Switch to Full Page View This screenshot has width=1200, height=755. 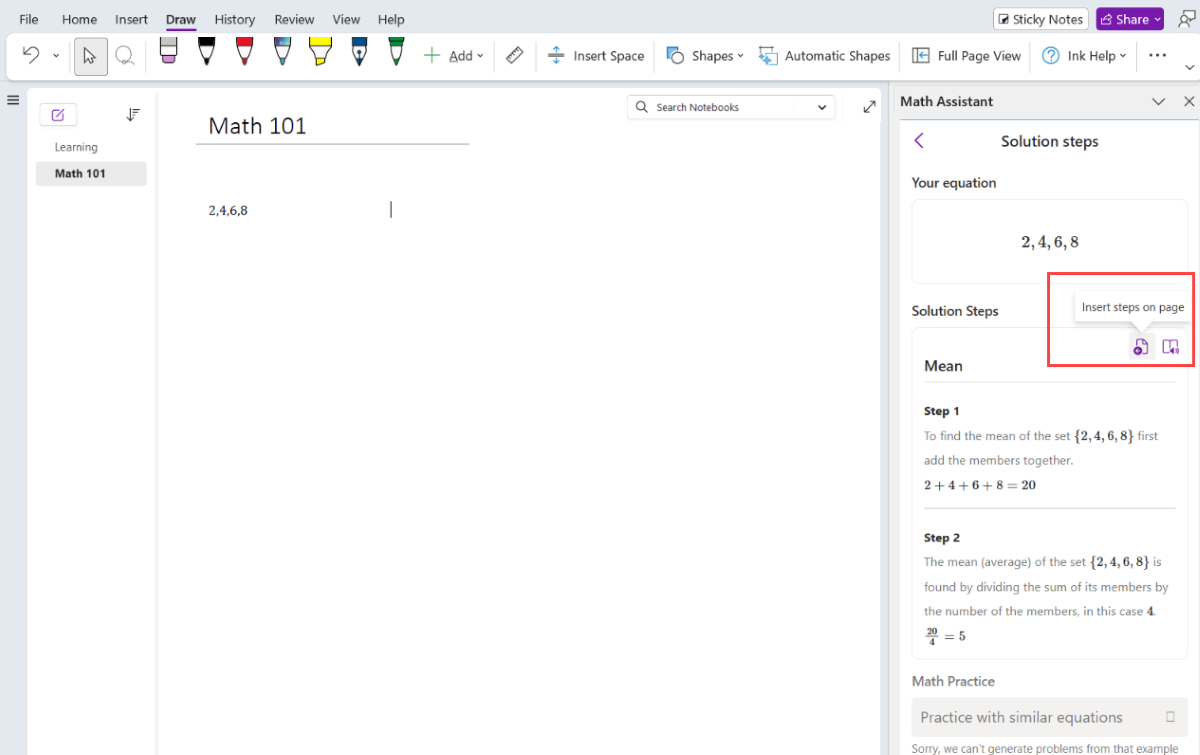pos(967,56)
